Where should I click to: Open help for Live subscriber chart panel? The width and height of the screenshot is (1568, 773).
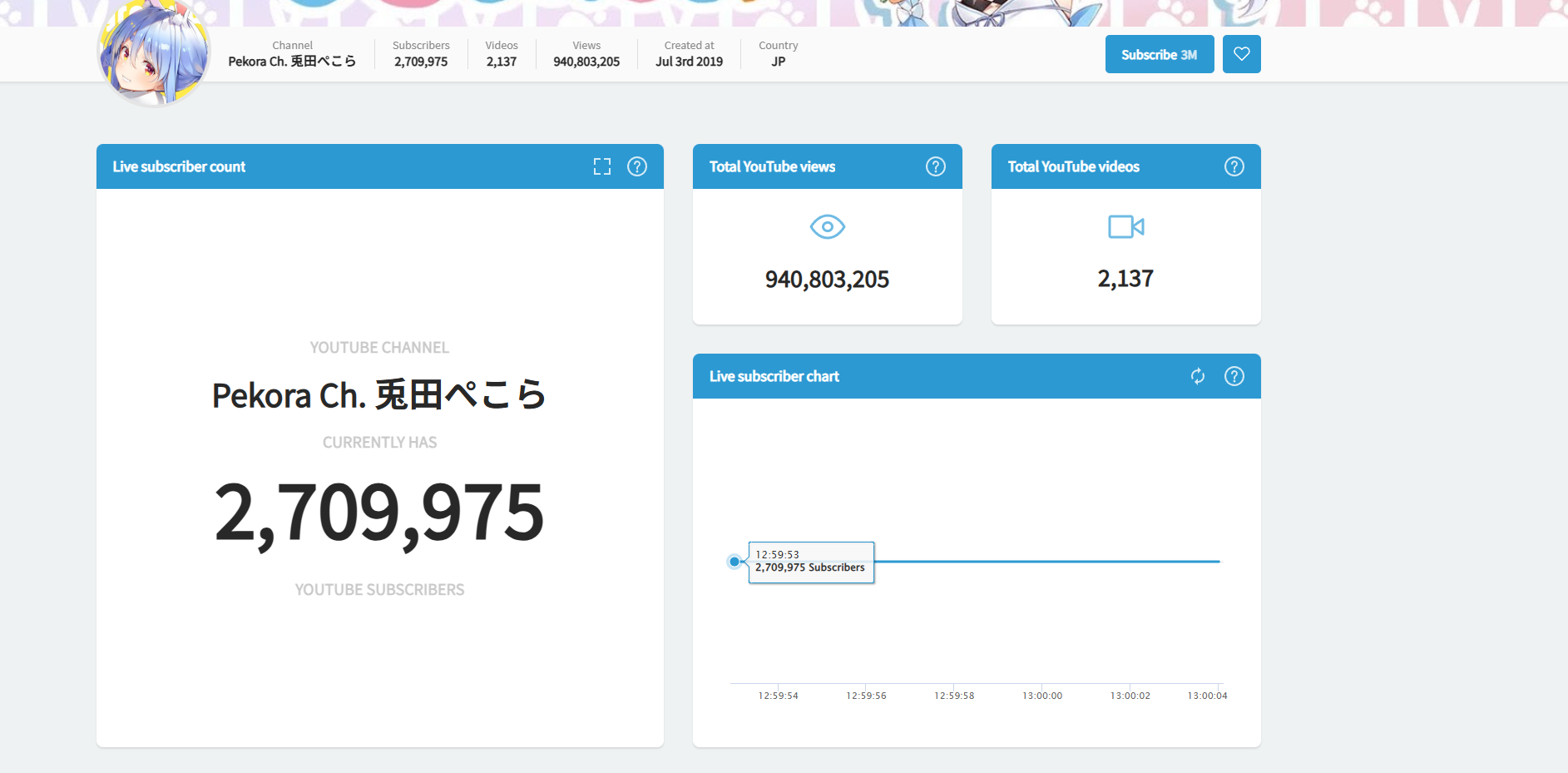(x=1234, y=376)
